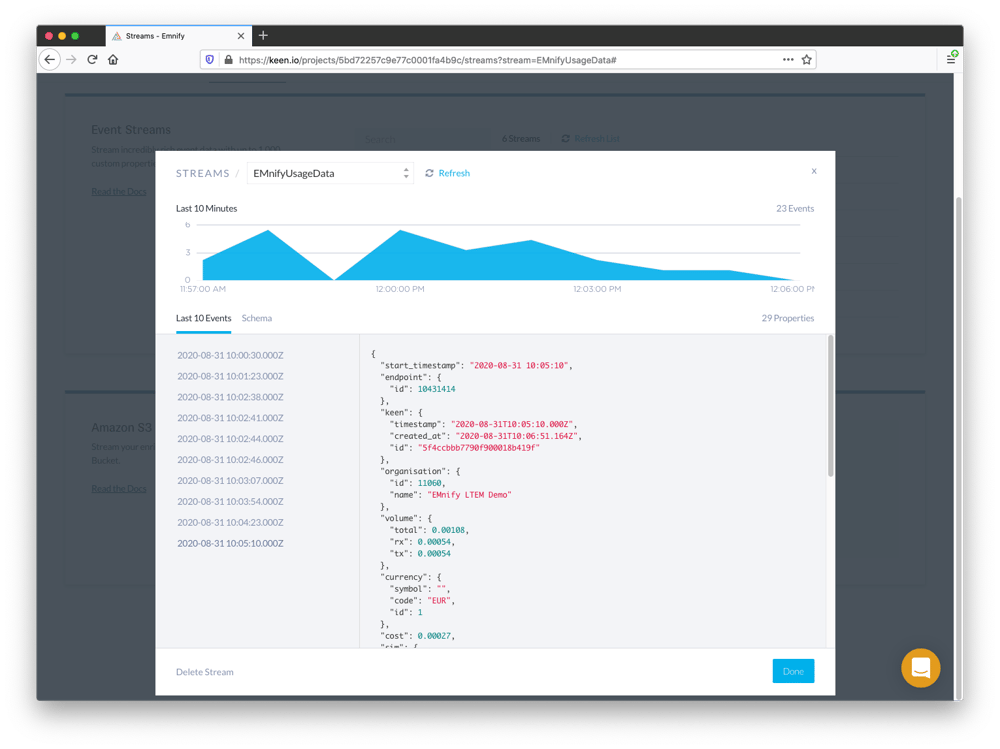This screenshot has width=1000, height=749.
Task: Click the STREAMS breadcrumb label
Action: [202, 174]
